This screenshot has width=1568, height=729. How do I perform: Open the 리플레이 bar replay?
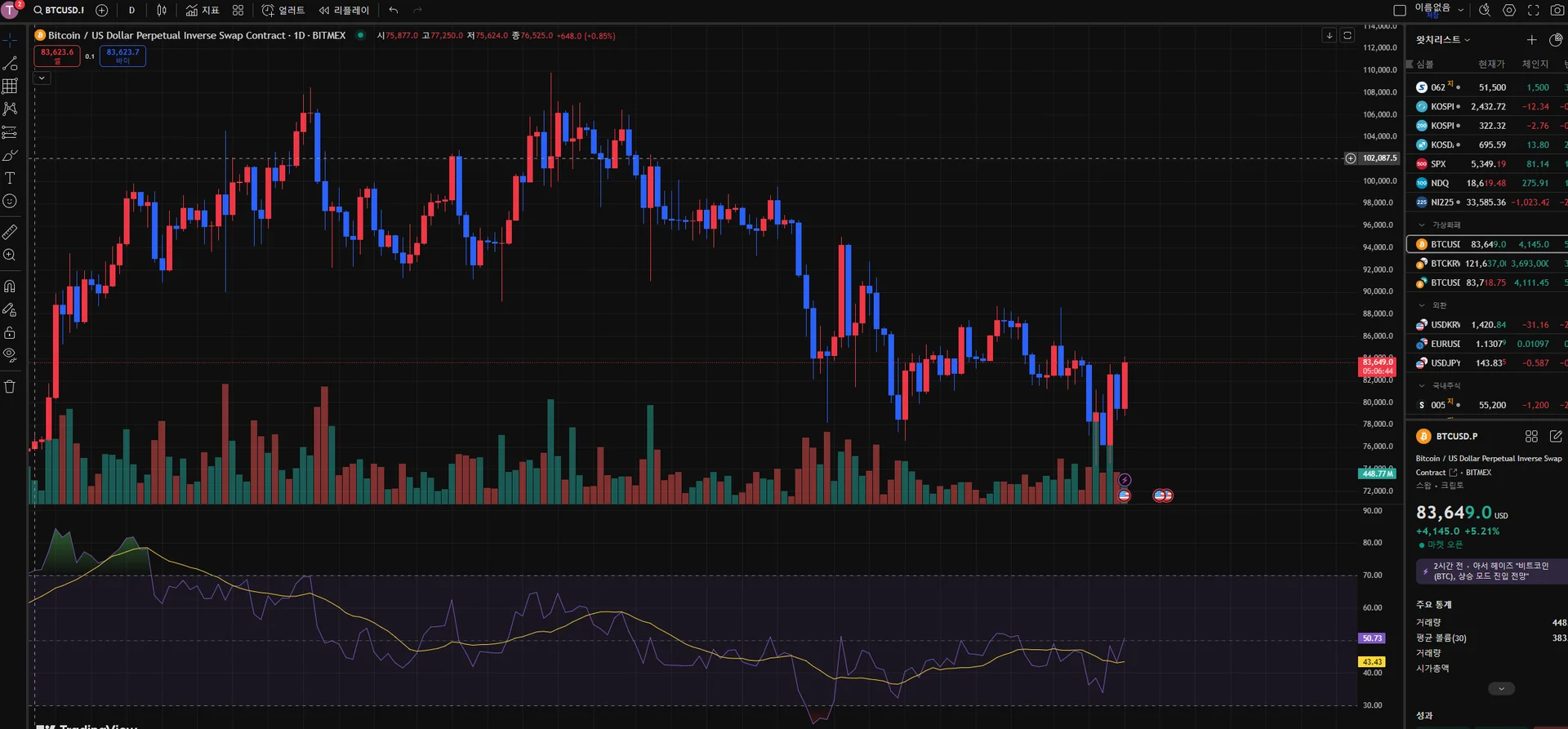[344, 10]
